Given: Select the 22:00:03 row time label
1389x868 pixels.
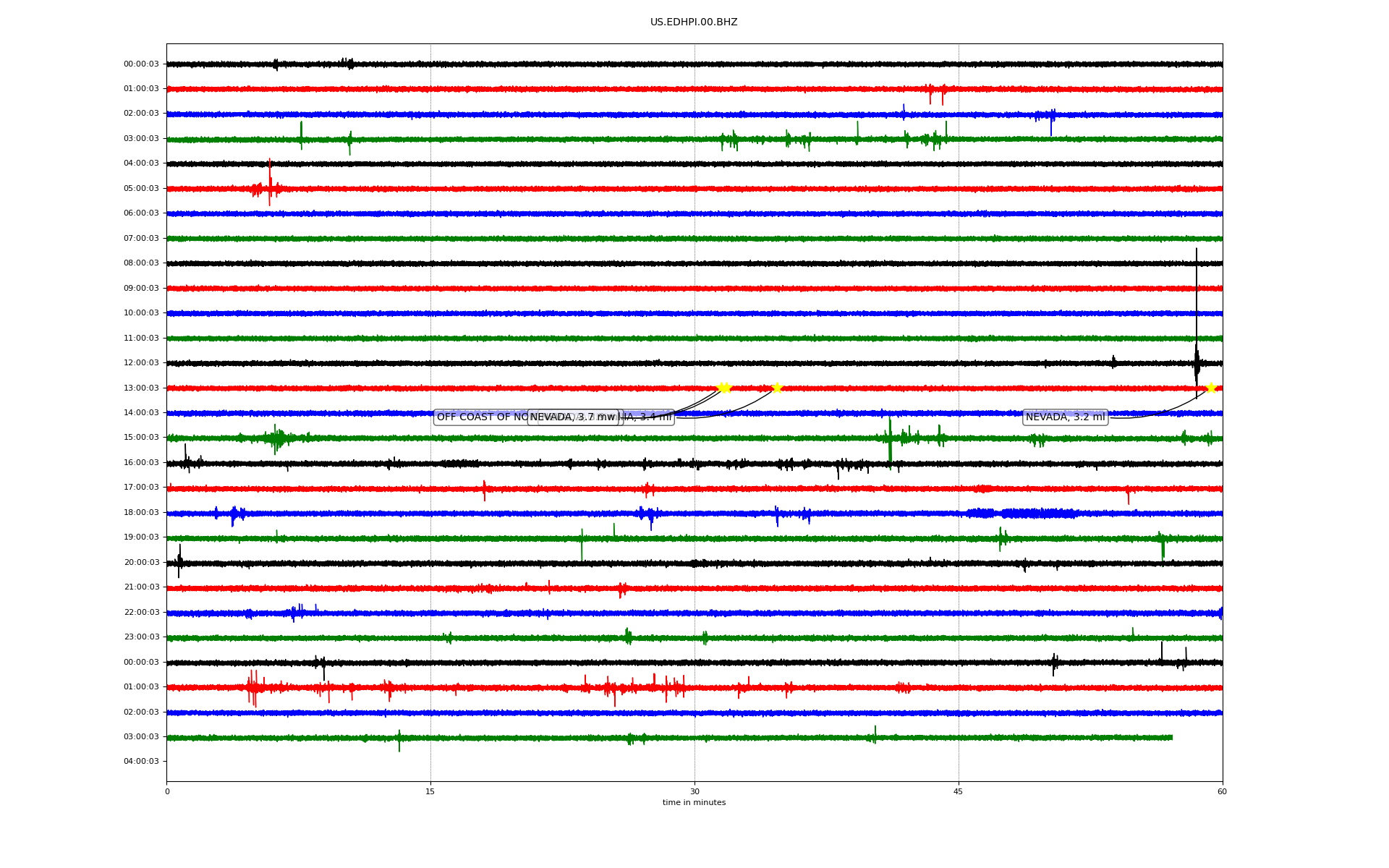Looking at the screenshot, I should click(141, 613).
